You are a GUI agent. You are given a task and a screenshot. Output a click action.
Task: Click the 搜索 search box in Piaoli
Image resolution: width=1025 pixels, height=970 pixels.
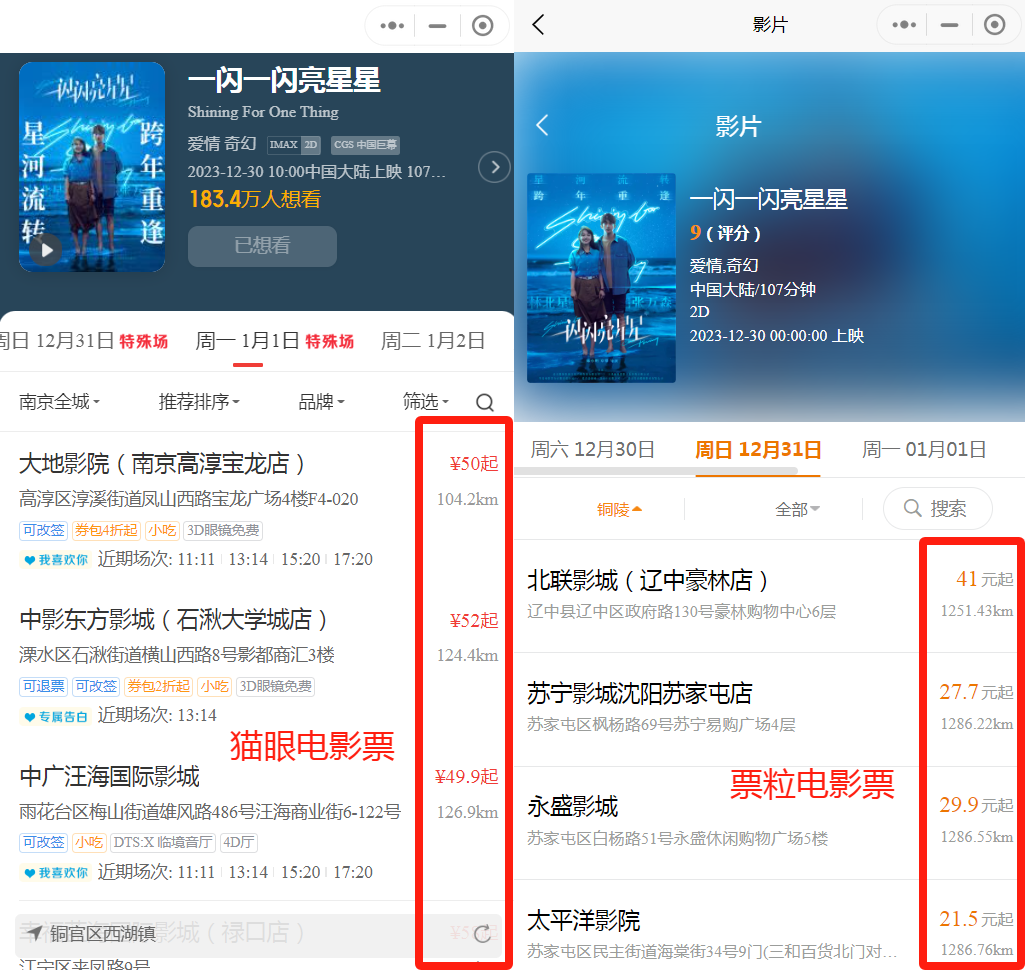click(x=937, y=509)
